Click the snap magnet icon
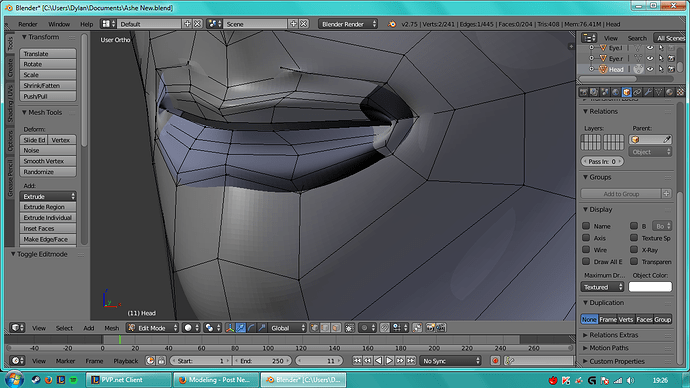 [384, 328]
